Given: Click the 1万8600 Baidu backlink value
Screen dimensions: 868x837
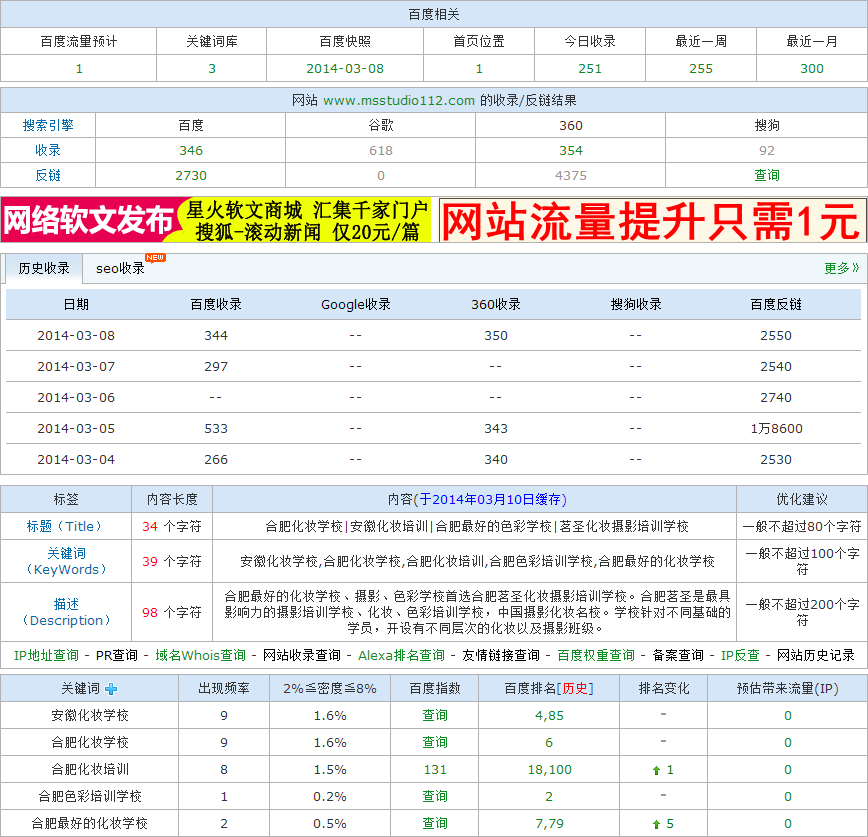Looking at the screenshot, I should click(776, 428).
